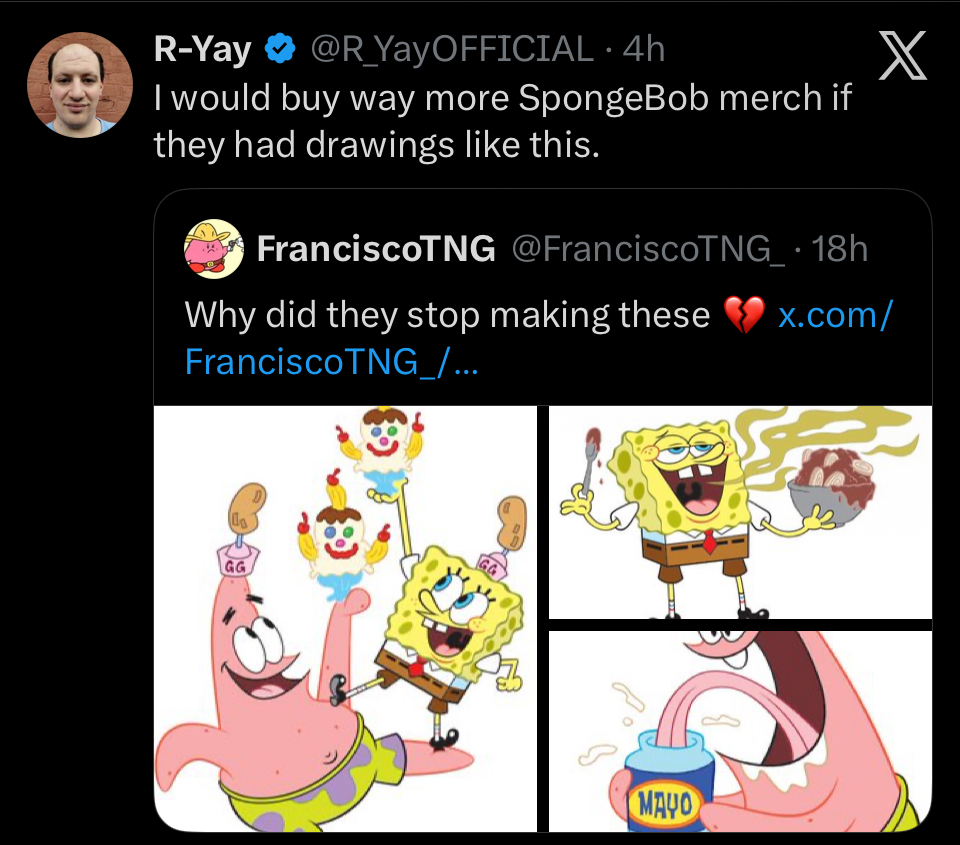Image resolution: width=960 pixels, height=845 pixels.
Task: Click the 18h quoted tweet timestamp
Action: click(840, 249)
